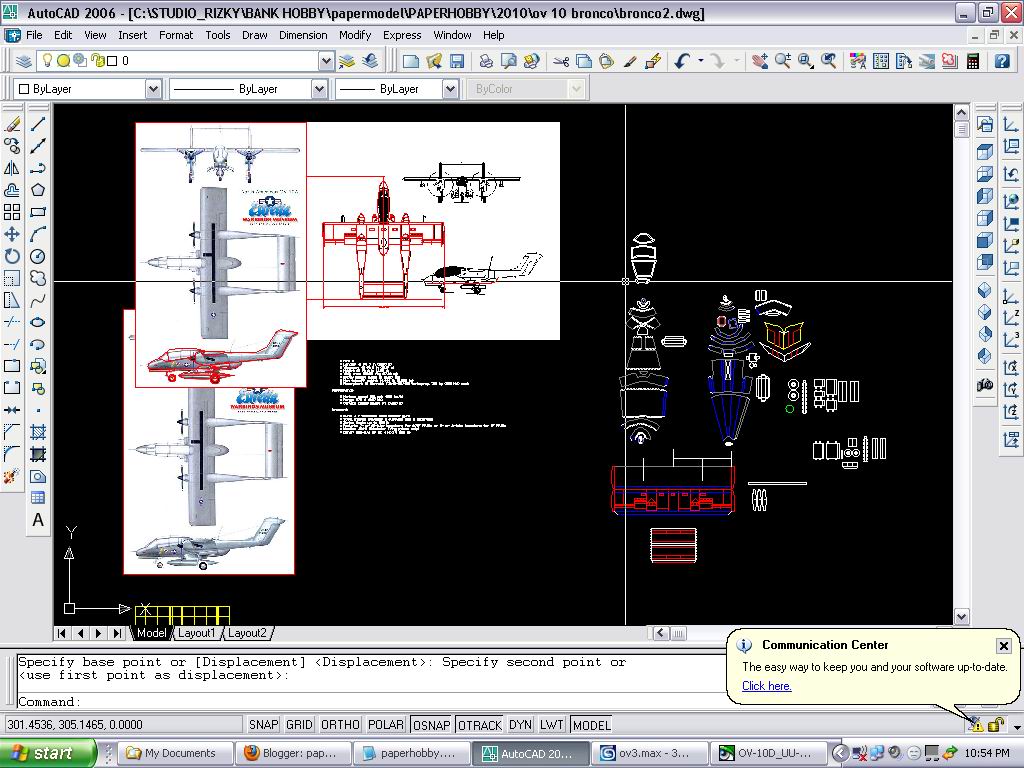Open the Undo history dropdown arrow
Viewport: 1024px width, 768px height.
(701, 61)
